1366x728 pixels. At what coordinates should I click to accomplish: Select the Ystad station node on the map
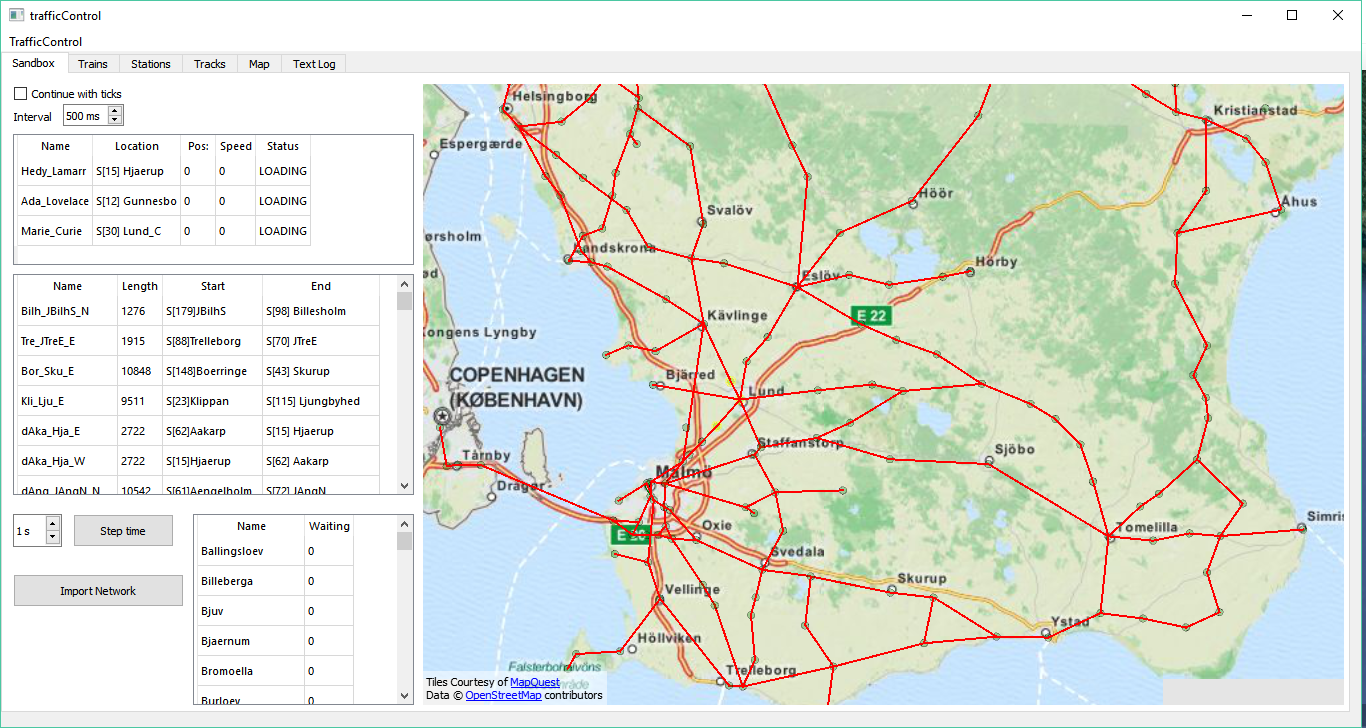click(1047, 636)
